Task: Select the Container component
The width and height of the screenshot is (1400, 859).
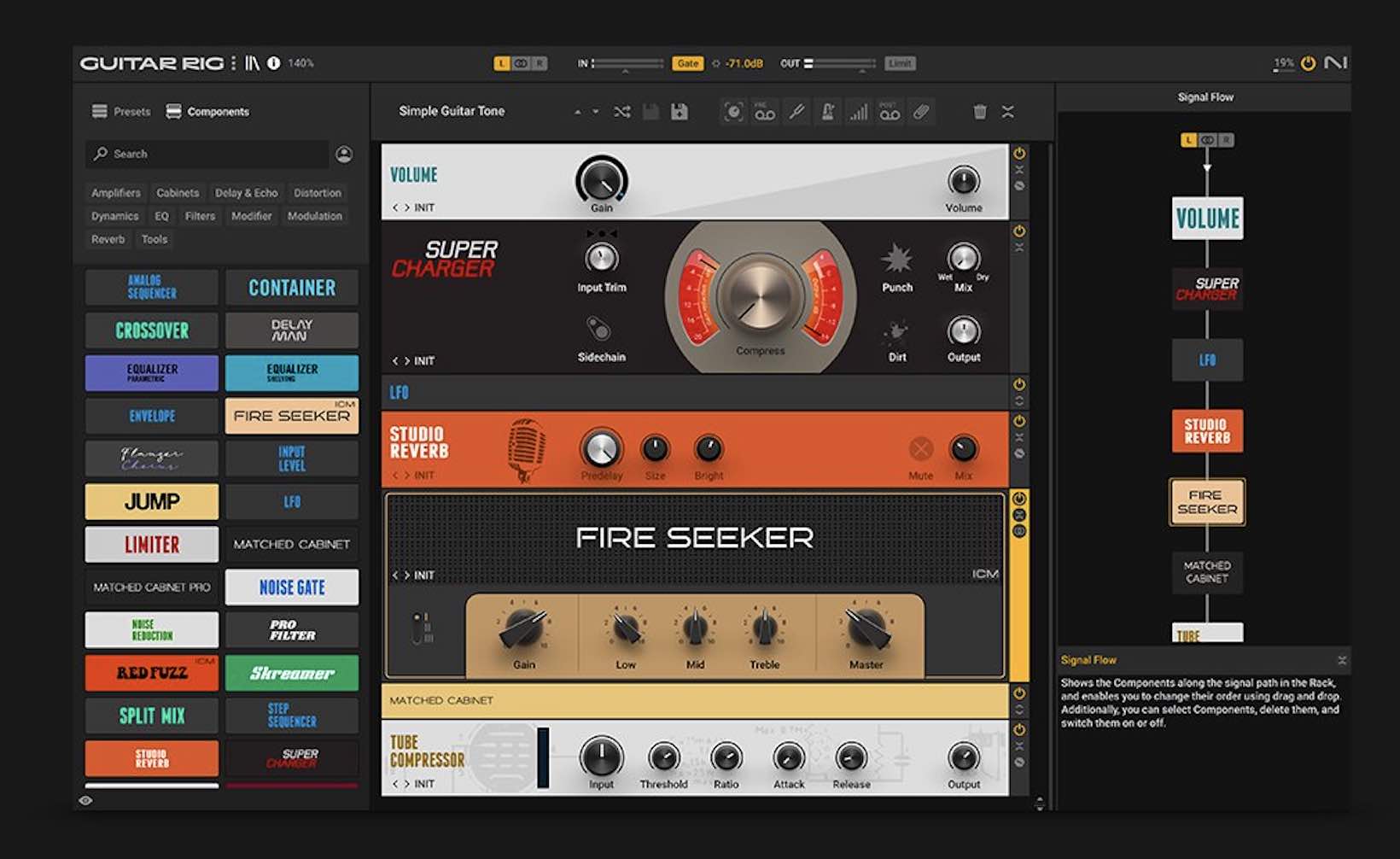Action: (292, 288)
